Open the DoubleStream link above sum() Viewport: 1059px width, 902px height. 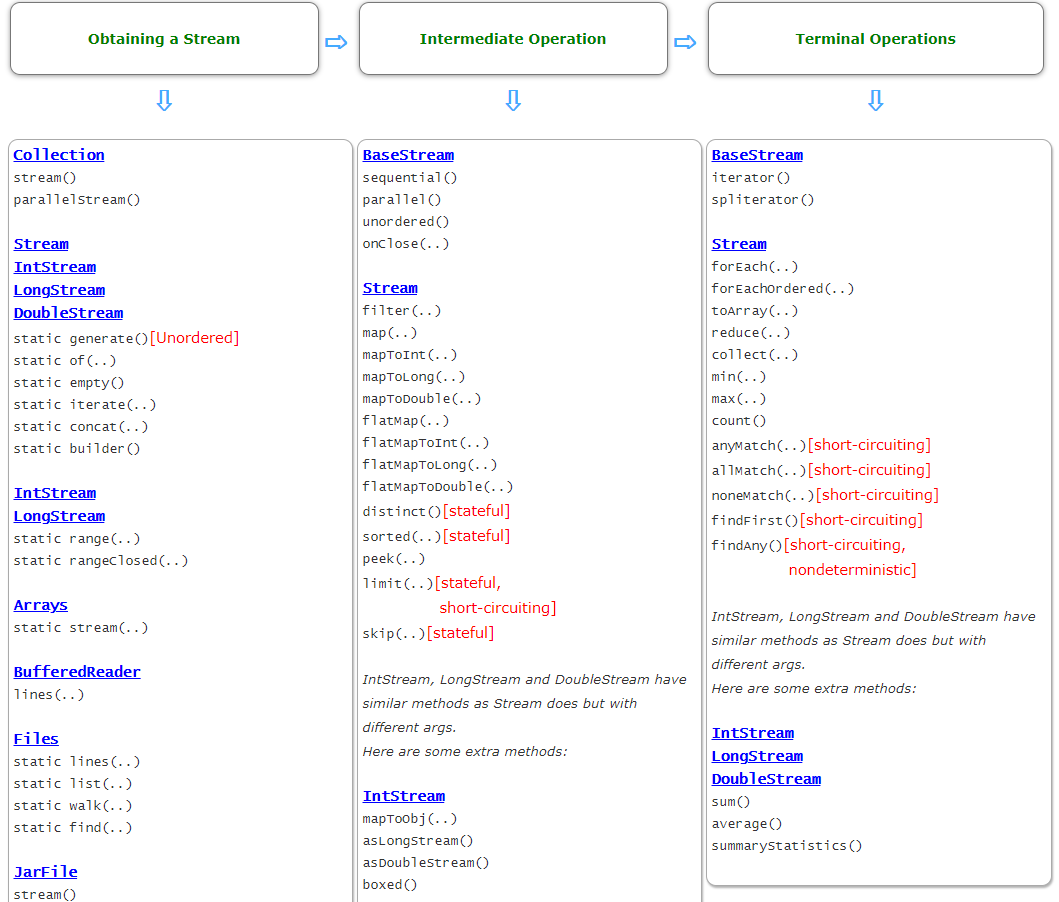[766, 779]
